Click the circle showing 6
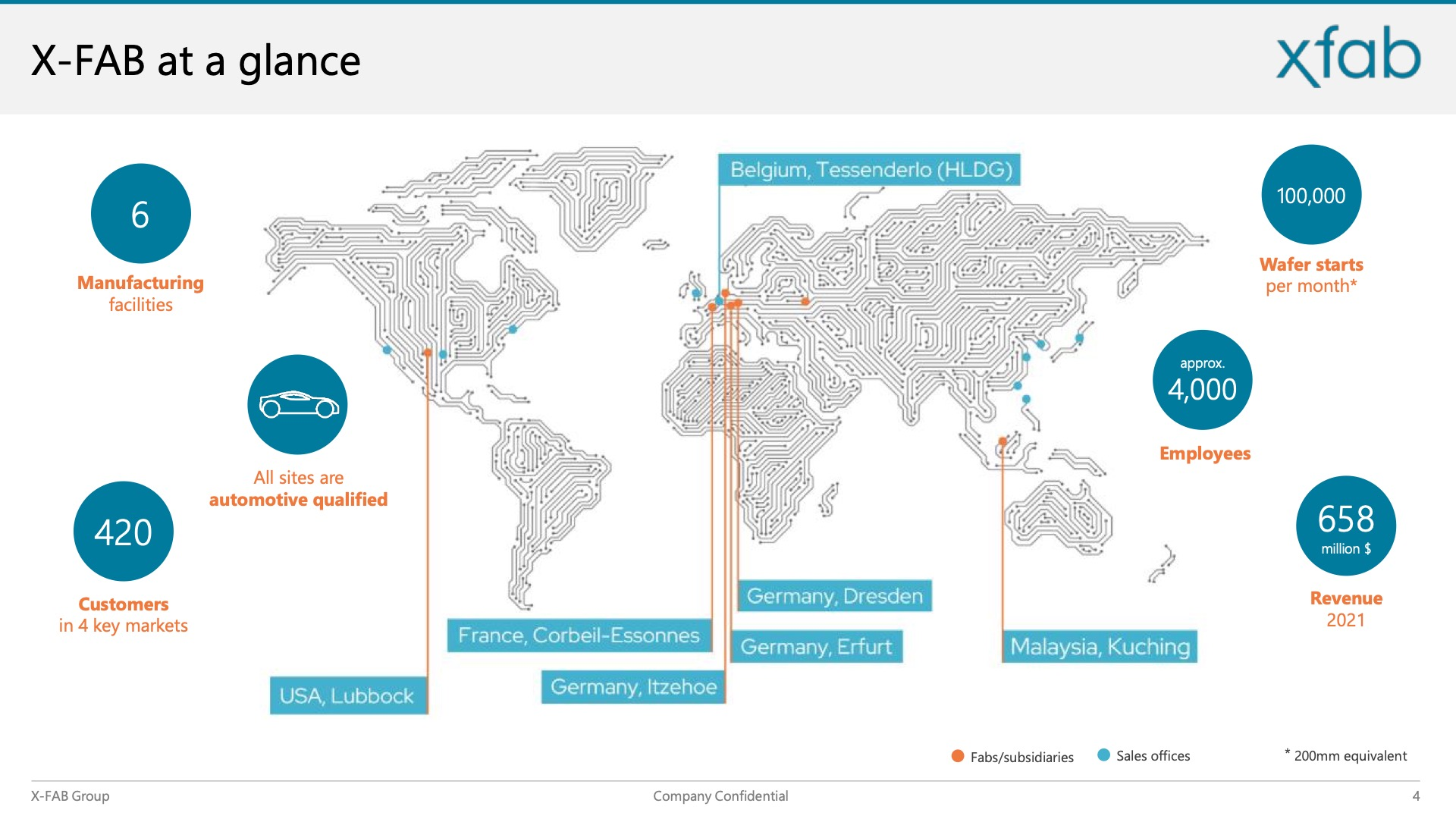1456x819 pixels. [x=140, y=214]
